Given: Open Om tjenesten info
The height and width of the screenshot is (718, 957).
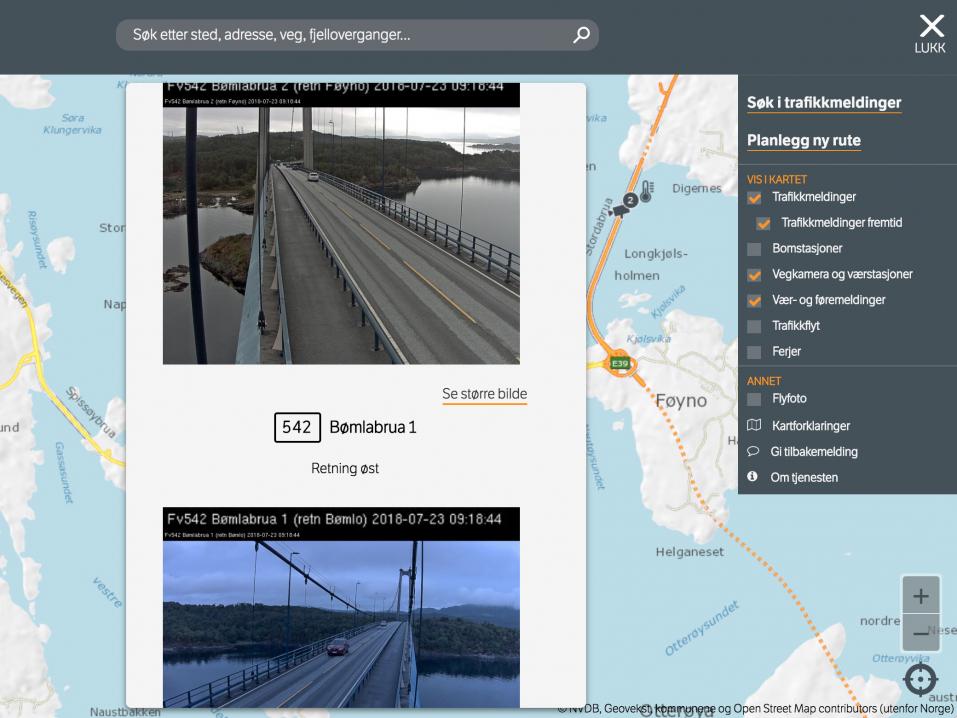Looking at the screenshot, I should click(803, 478).
